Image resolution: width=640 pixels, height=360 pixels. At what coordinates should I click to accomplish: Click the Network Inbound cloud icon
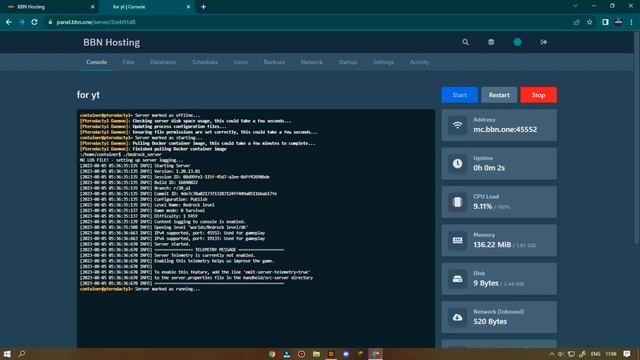[x=457, y=317]
